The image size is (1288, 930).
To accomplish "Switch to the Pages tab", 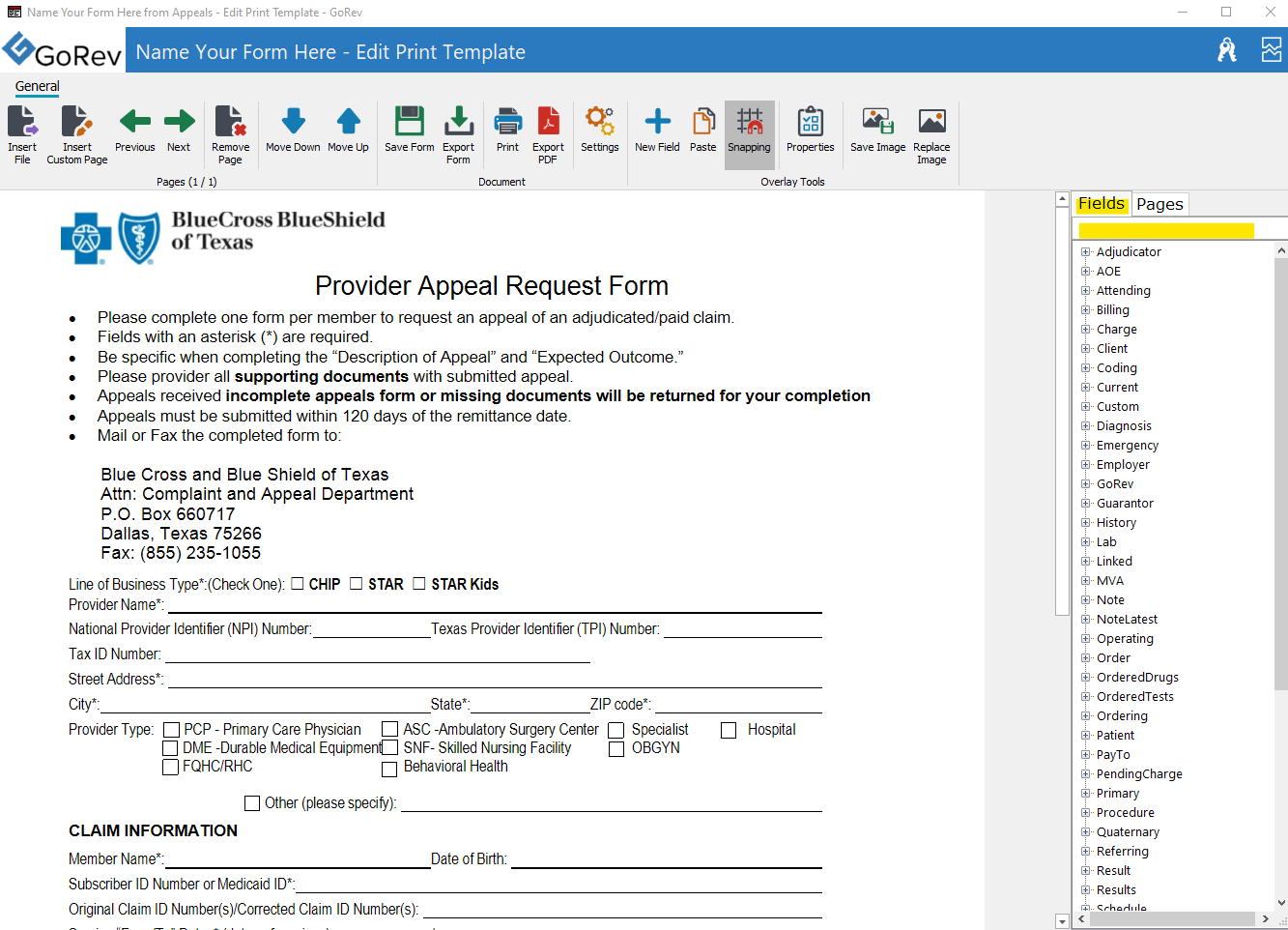I will click(x=1159, y=204).
